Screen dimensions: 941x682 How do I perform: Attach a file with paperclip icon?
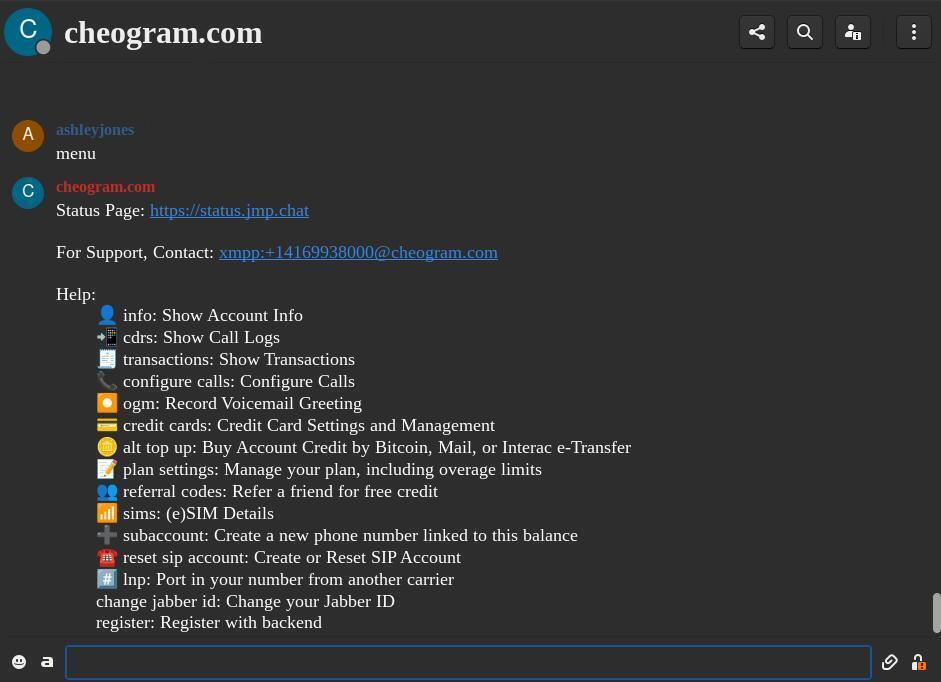(x=889, y=662)
